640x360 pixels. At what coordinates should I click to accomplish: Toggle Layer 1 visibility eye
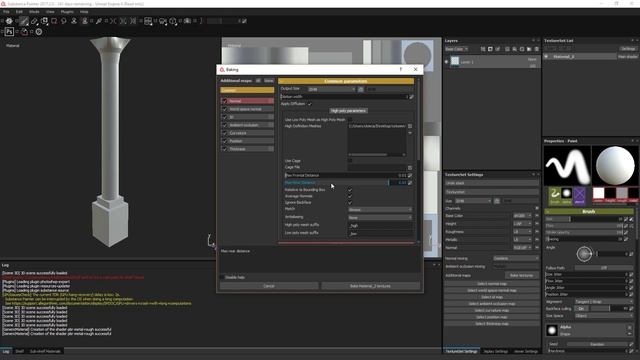[x=447, y=62]
